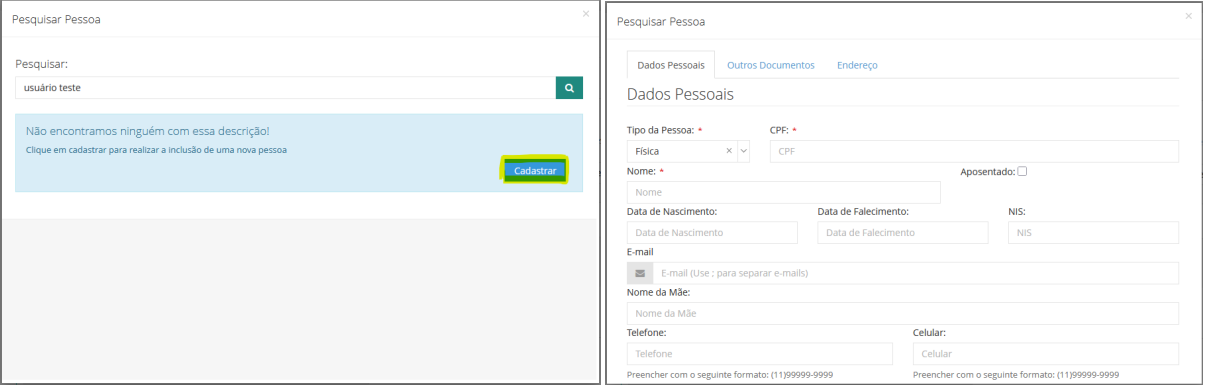Viewport: 1207px width, 387px height.
Task: Click the NIS input field
Action: pos(1094,232)
